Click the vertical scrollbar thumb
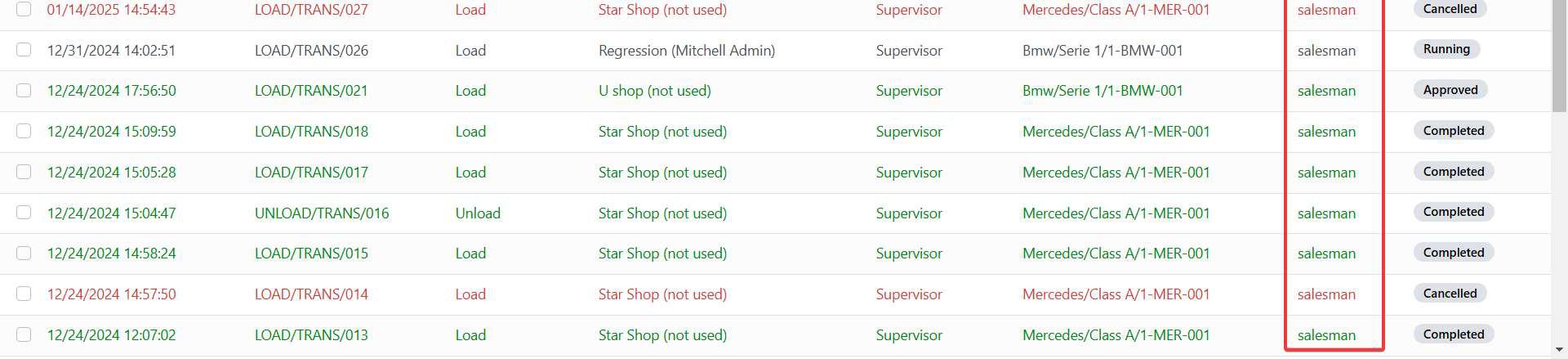The image size is (1568, 359). coord(1559,57)
